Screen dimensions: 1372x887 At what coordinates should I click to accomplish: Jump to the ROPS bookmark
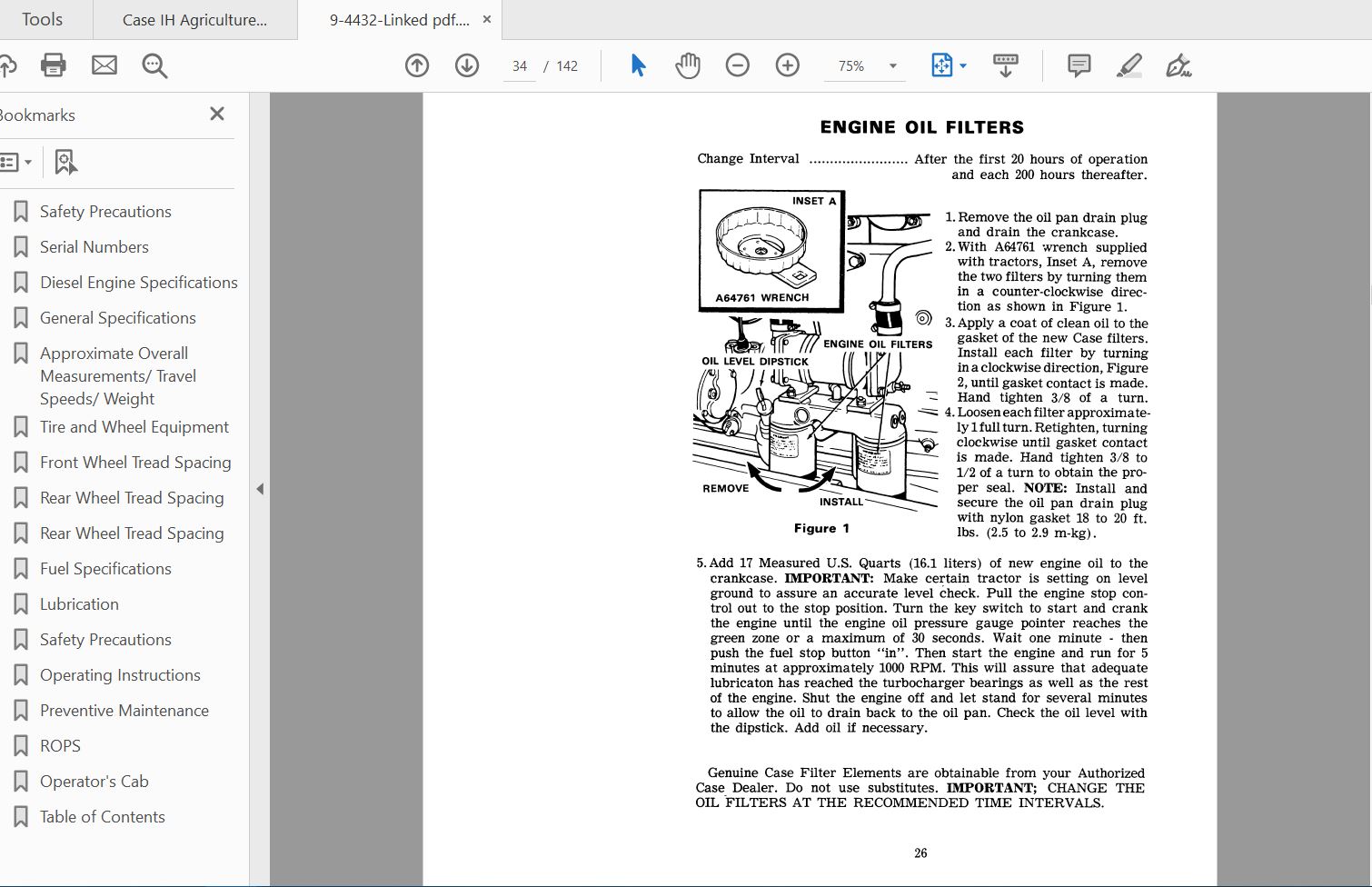coord(60,746)
